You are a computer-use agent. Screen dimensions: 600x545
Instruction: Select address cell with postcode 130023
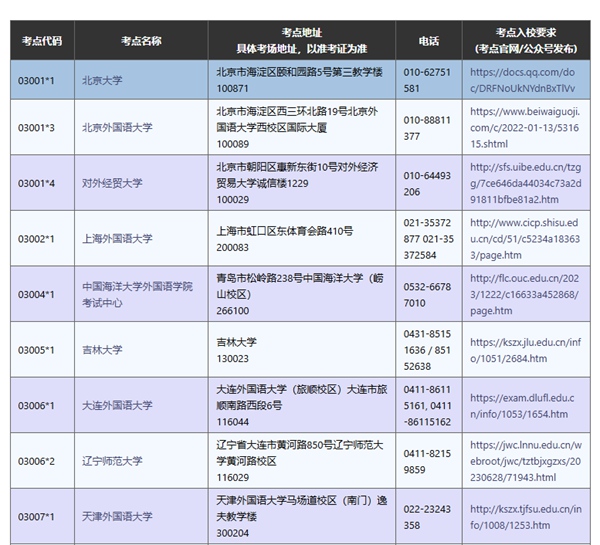pyautogui.click(x=302, y=350)
